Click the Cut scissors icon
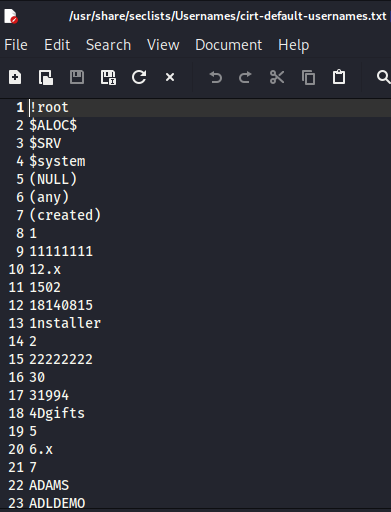391x512 pixels. coord(277,77)
